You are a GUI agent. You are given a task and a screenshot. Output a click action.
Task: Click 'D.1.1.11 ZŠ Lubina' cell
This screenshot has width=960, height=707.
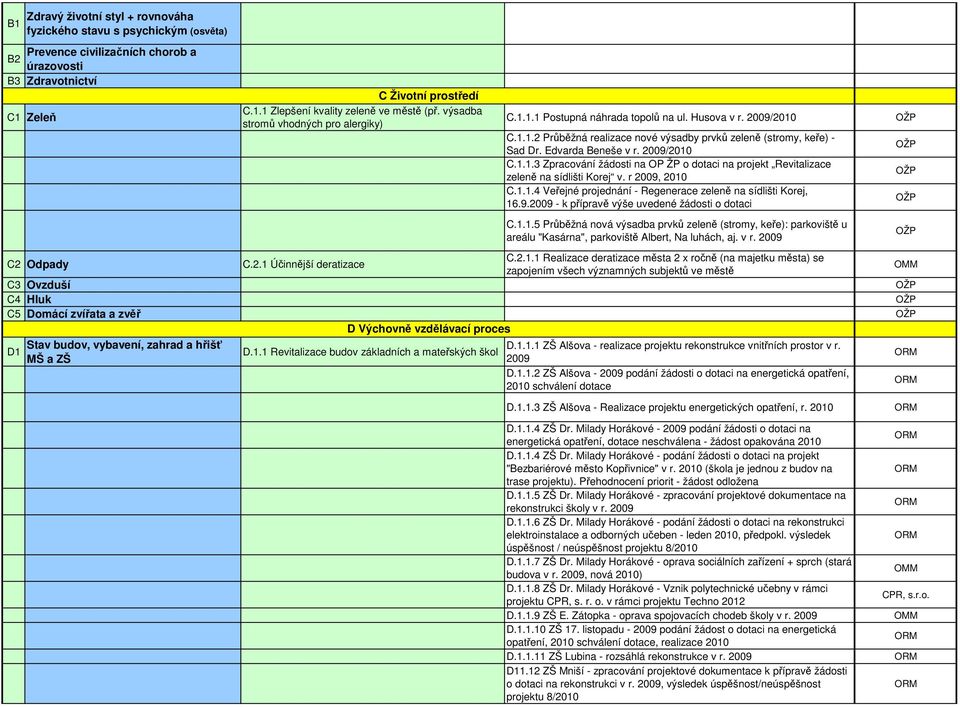click(680, 656)
